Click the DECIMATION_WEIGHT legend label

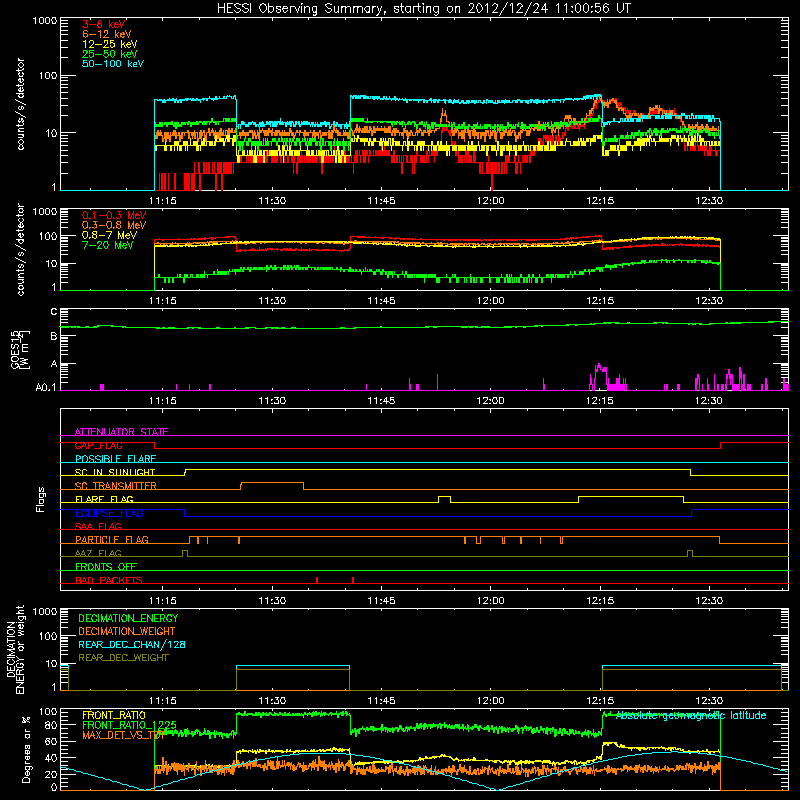coord(127,631)
